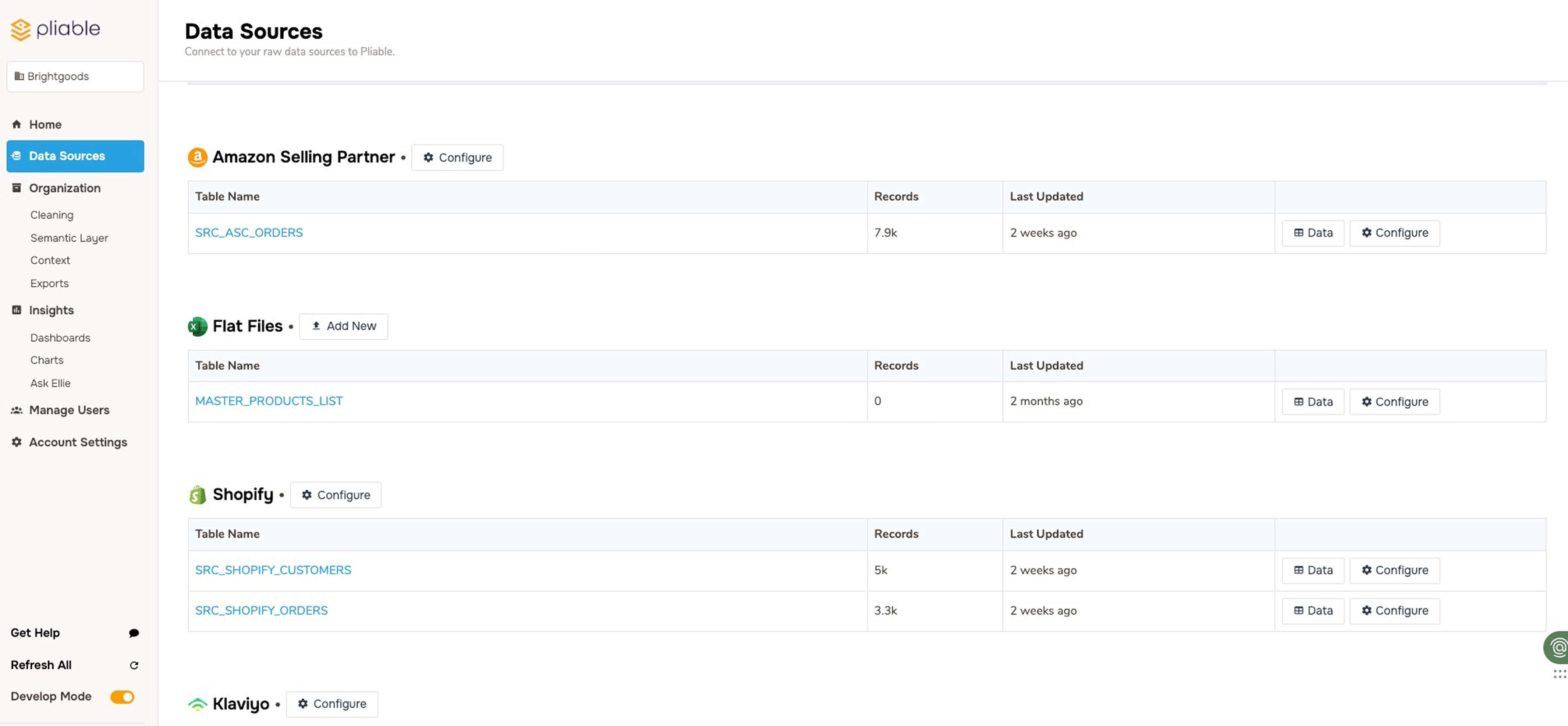Click the drag handle dots below widget
Screen dimensions: 1568x726
pyautogui.click(x=1559, y=674)
